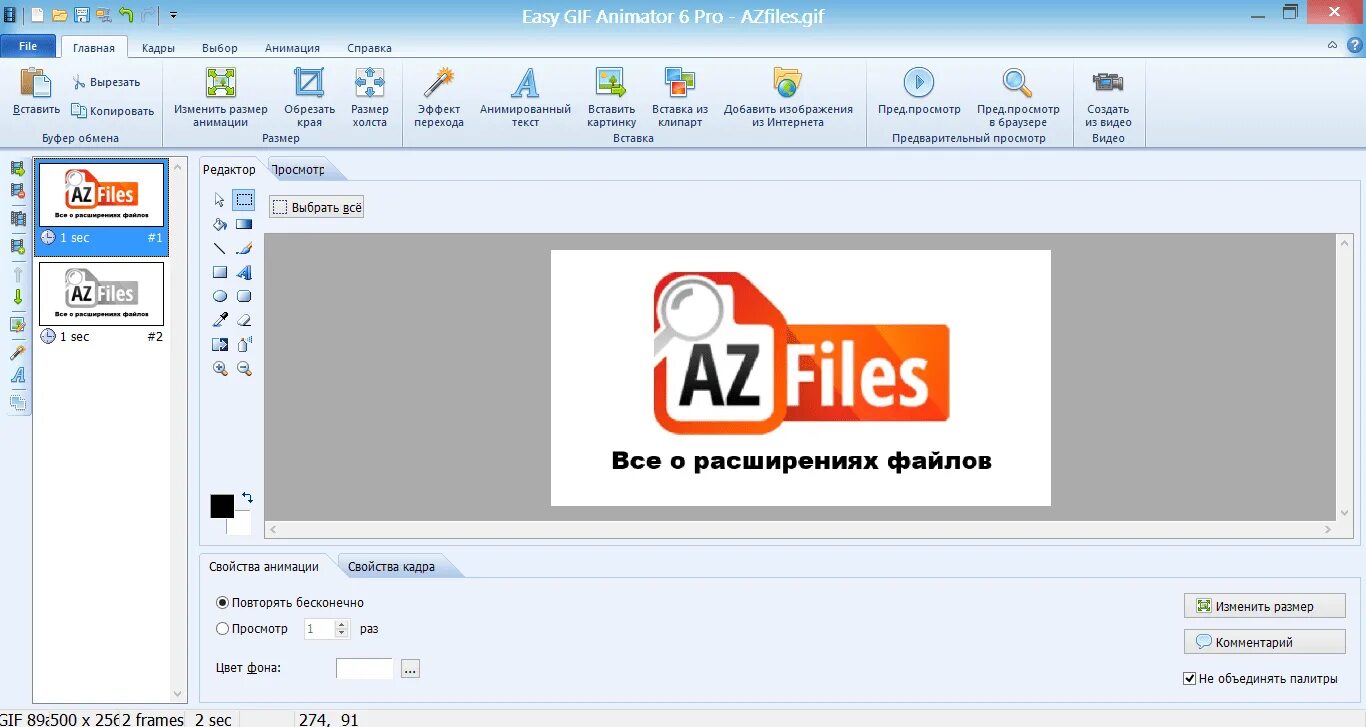Screen dimensions: 1366x727
Task: Select Повторять бесконечно radio option
Action: click(290, 603)
